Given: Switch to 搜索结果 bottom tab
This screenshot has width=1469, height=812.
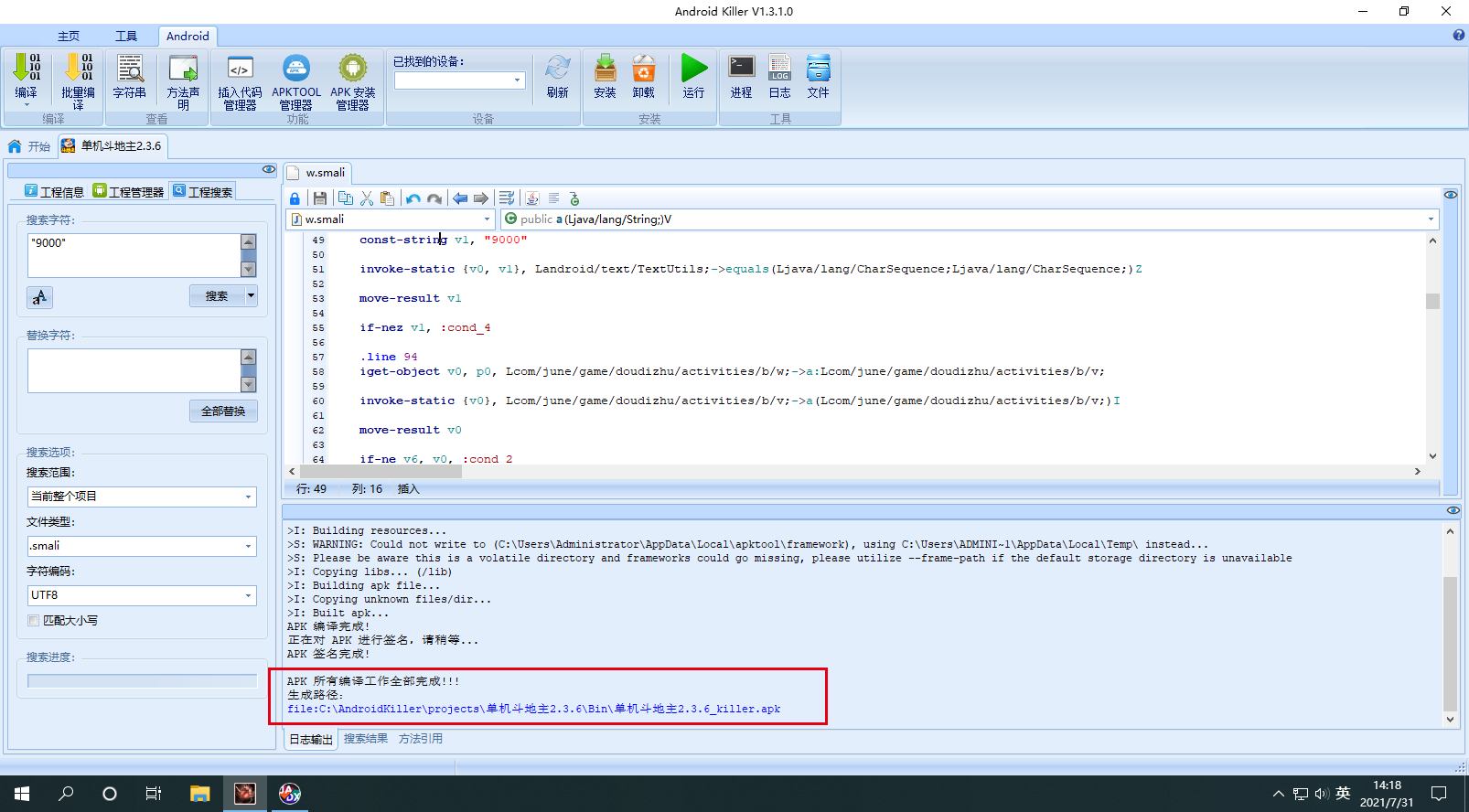Looking at the screenshot, I should [366, 739].
